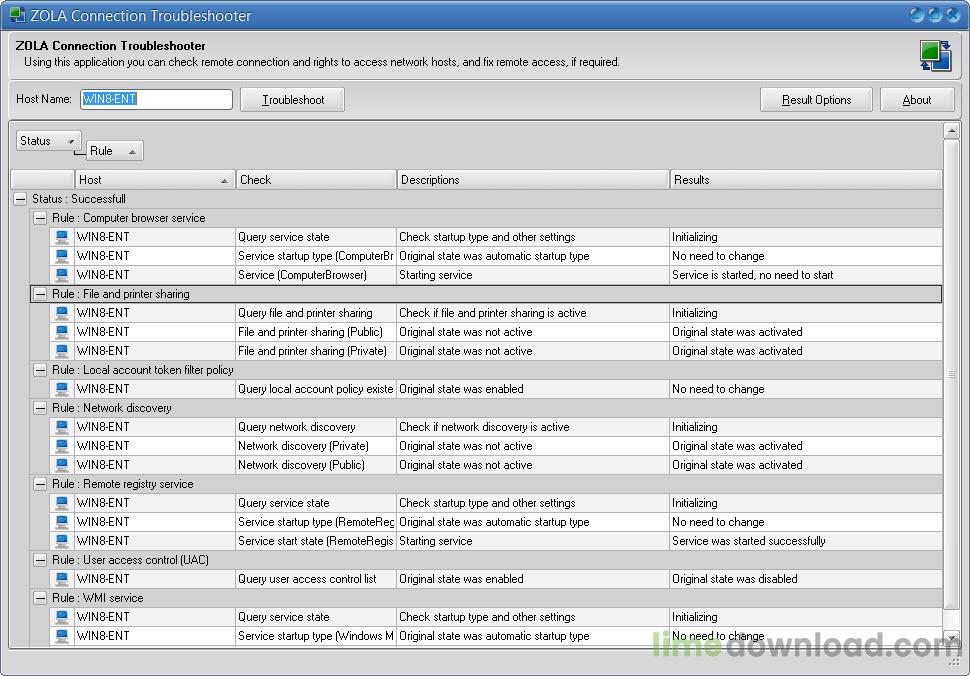
Task: Open the Status grouping dropdown
Action: click(x=48, y=141)
